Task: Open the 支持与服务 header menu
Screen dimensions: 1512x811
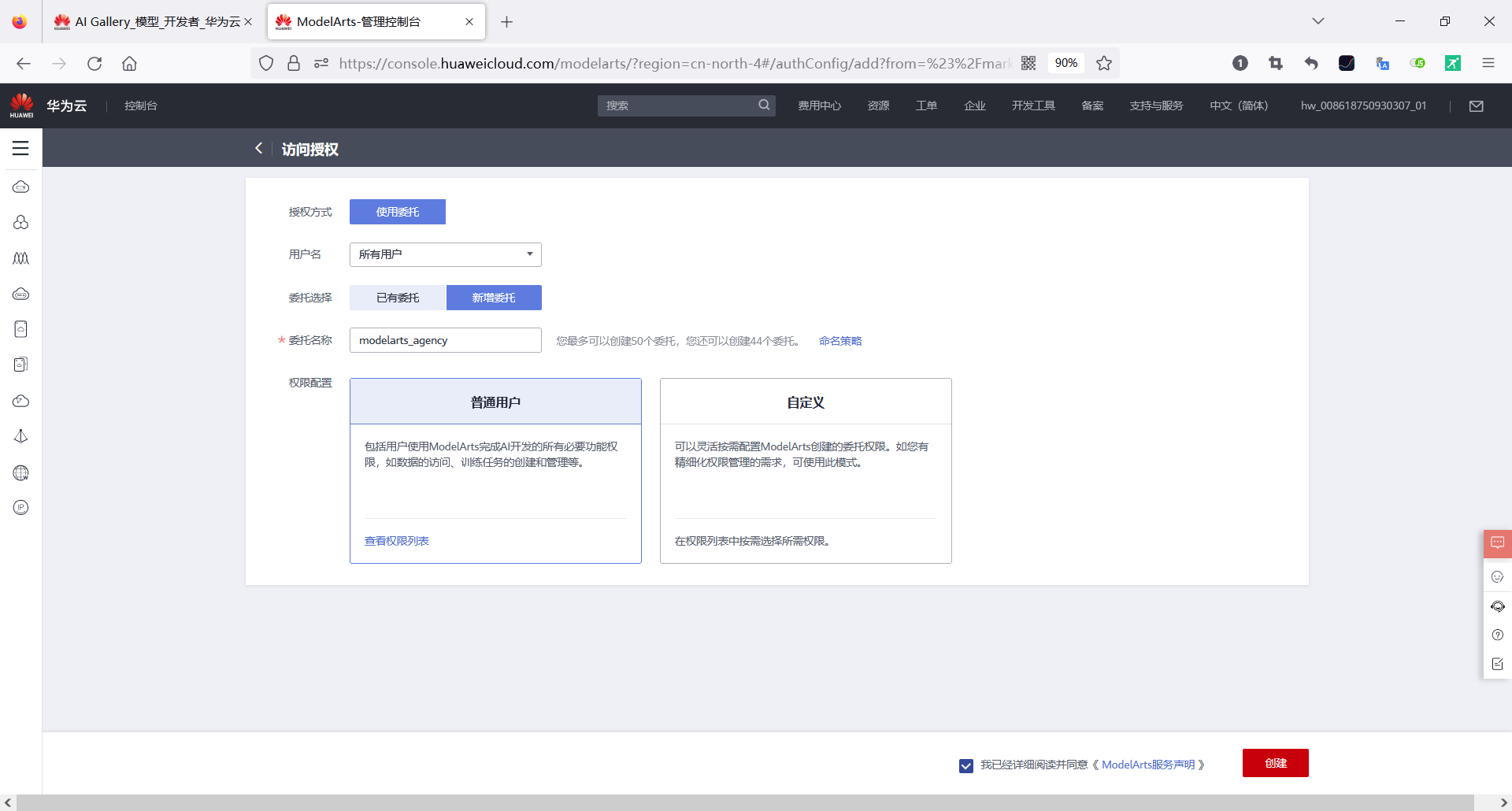Action: click(x=1156, y=106)
